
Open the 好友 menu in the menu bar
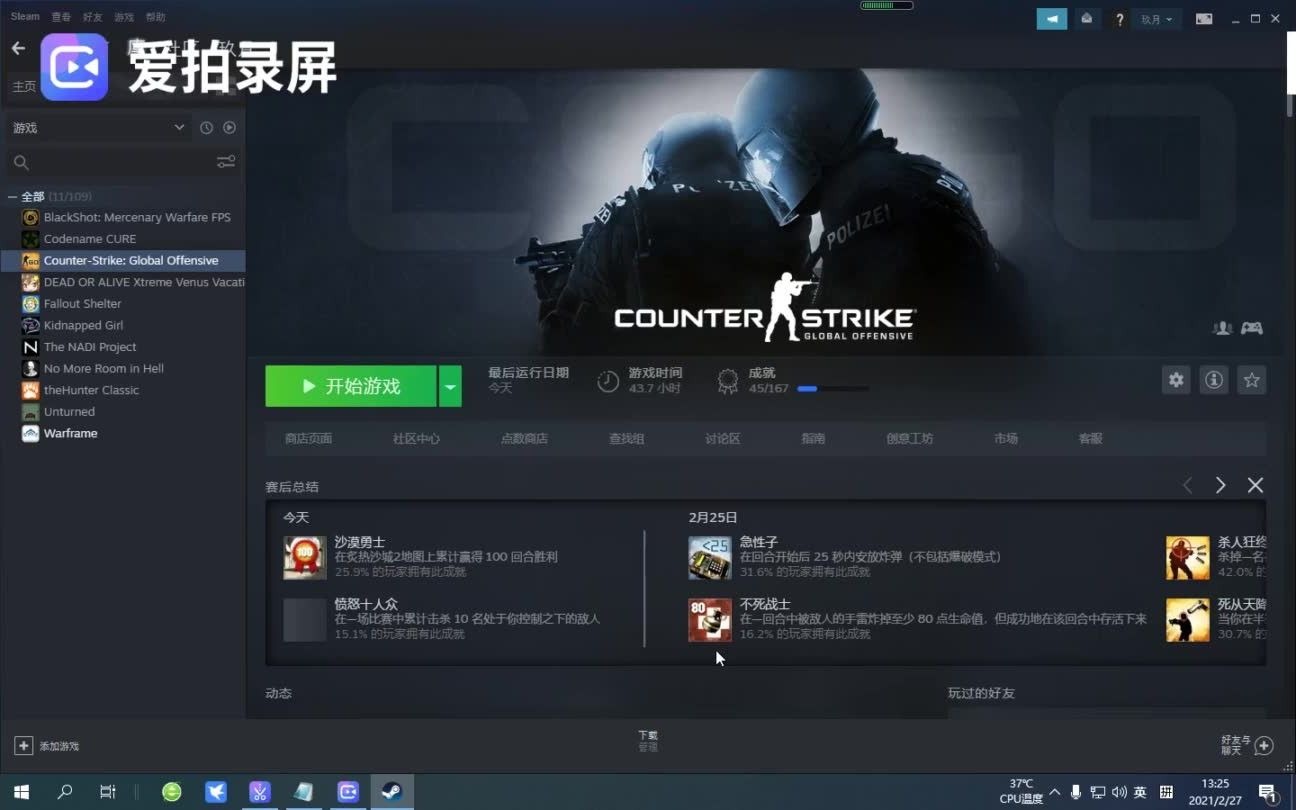pos(91,16)
